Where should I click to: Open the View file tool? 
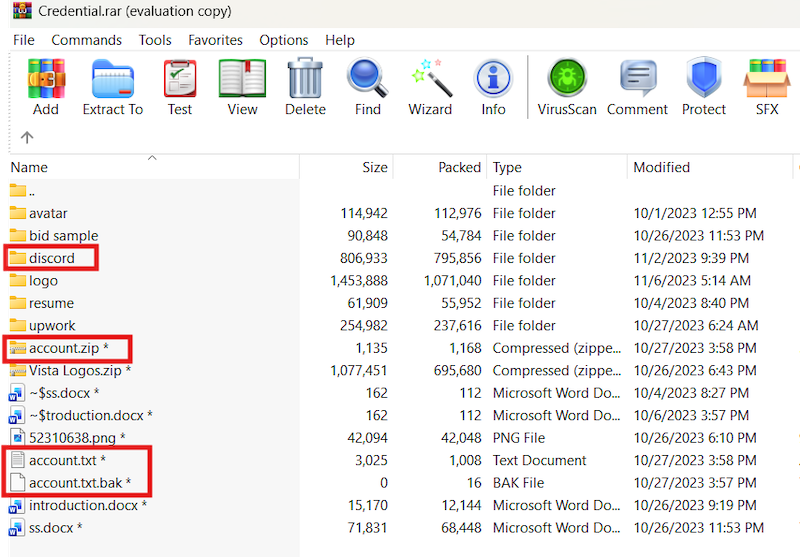242,79
